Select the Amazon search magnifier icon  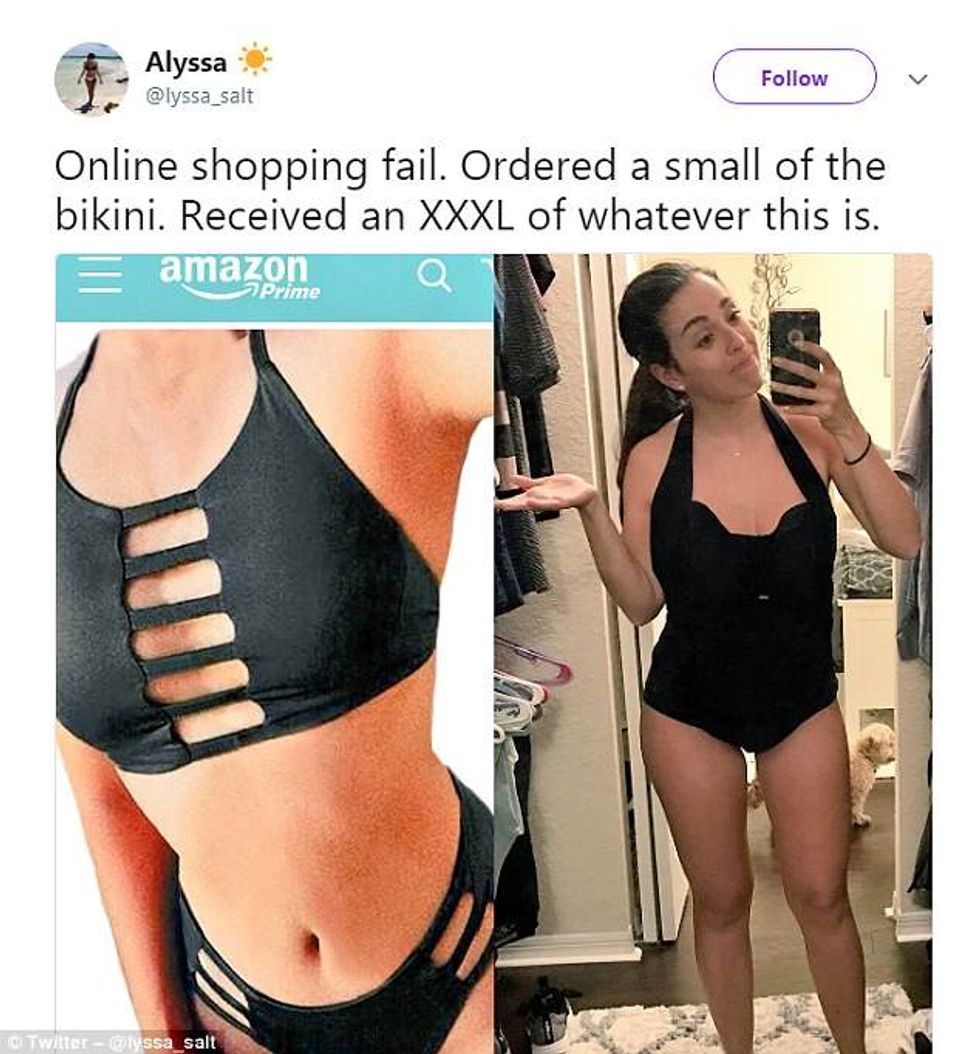[x=434, y=275]
